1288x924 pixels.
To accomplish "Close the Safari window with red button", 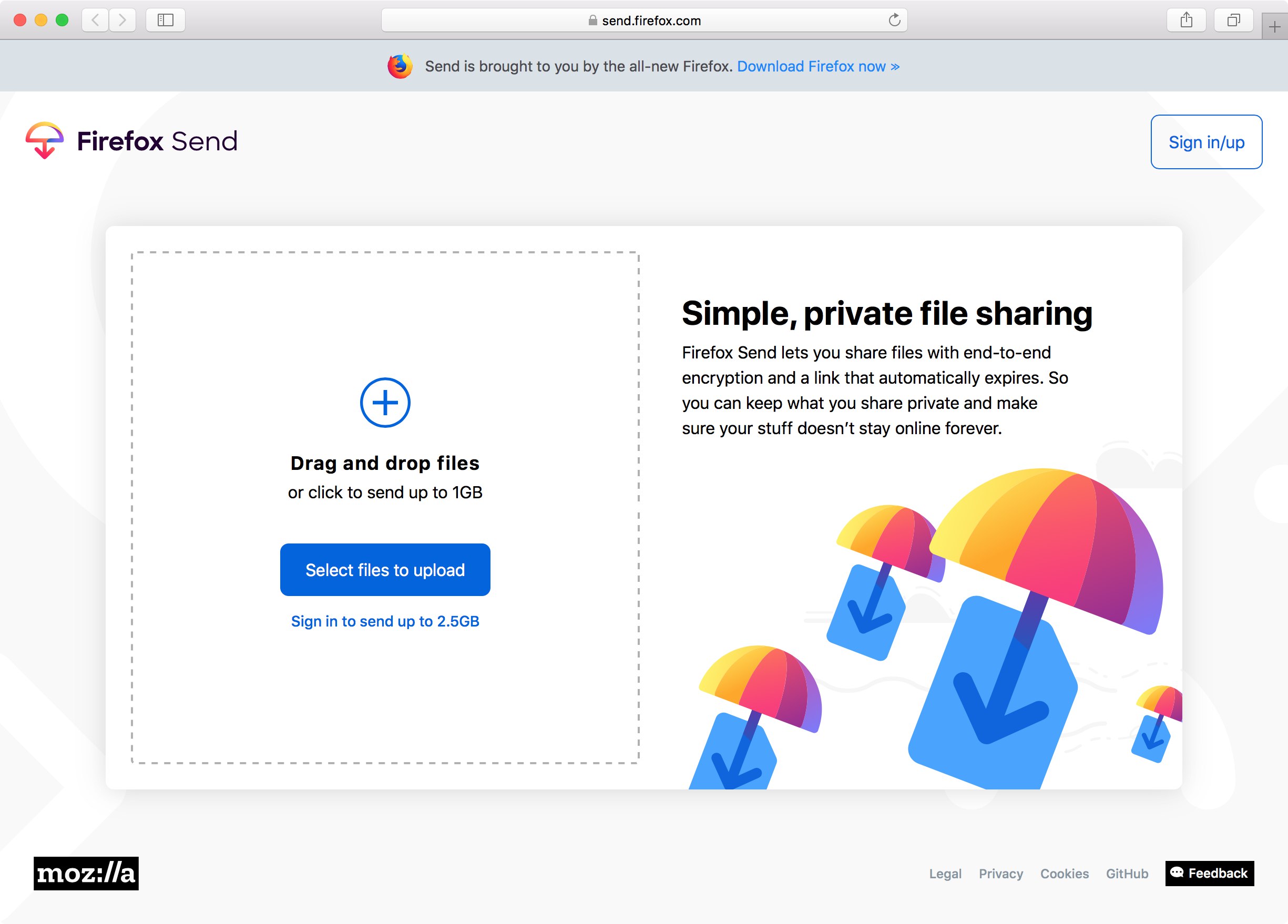I will (x=20, y=20).
